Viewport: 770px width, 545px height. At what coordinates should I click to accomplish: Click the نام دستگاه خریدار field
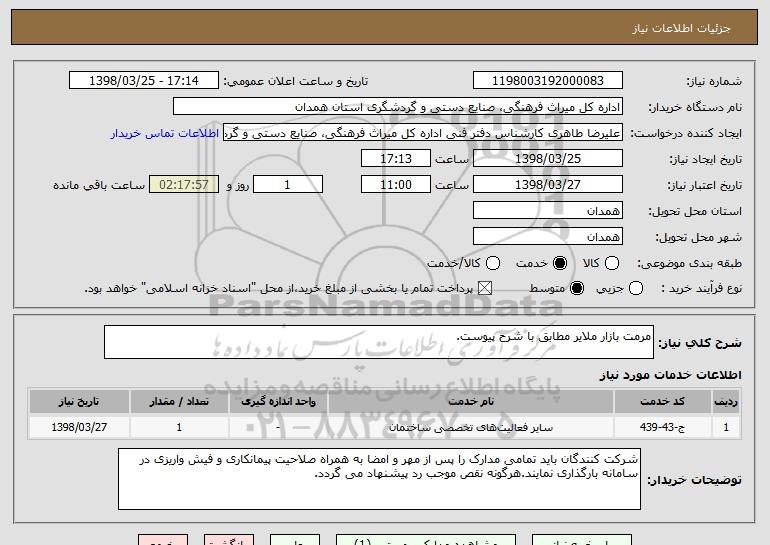coord(398,107)
